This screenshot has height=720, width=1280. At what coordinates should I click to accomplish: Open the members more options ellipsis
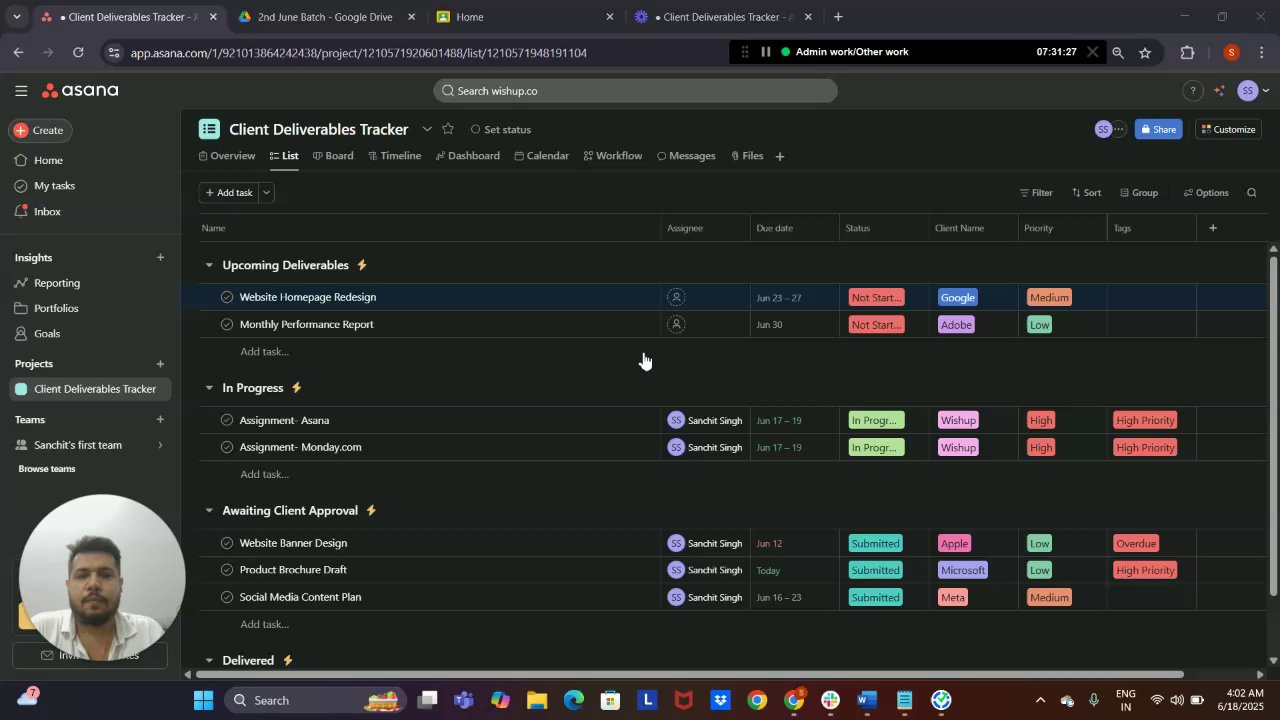tap(1119, 129)
